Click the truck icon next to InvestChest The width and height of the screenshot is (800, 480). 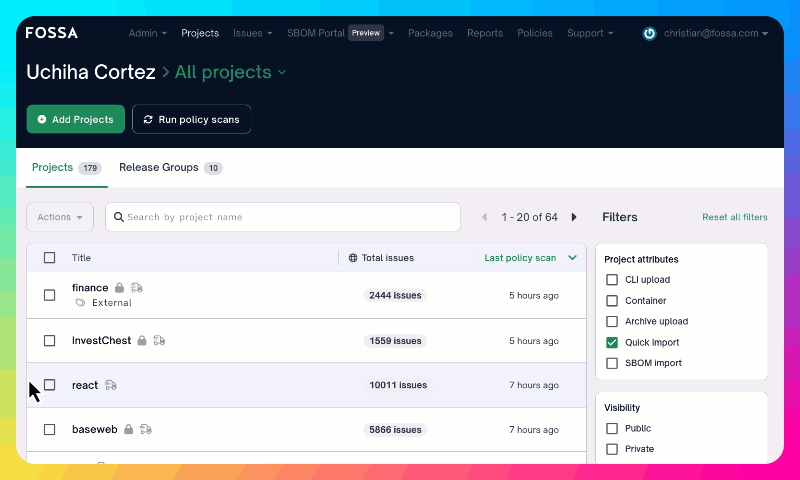tap(159, 341)
